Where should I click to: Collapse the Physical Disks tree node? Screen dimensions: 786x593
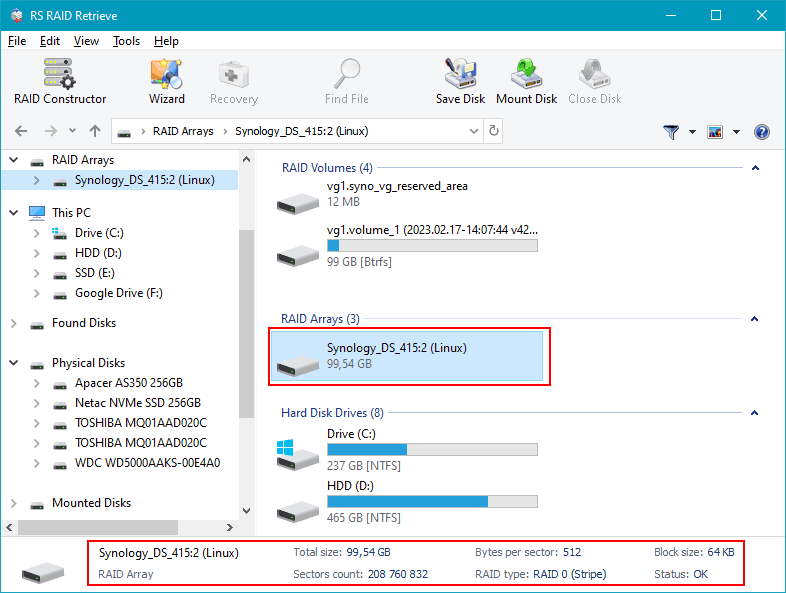(x=14, y=363)
